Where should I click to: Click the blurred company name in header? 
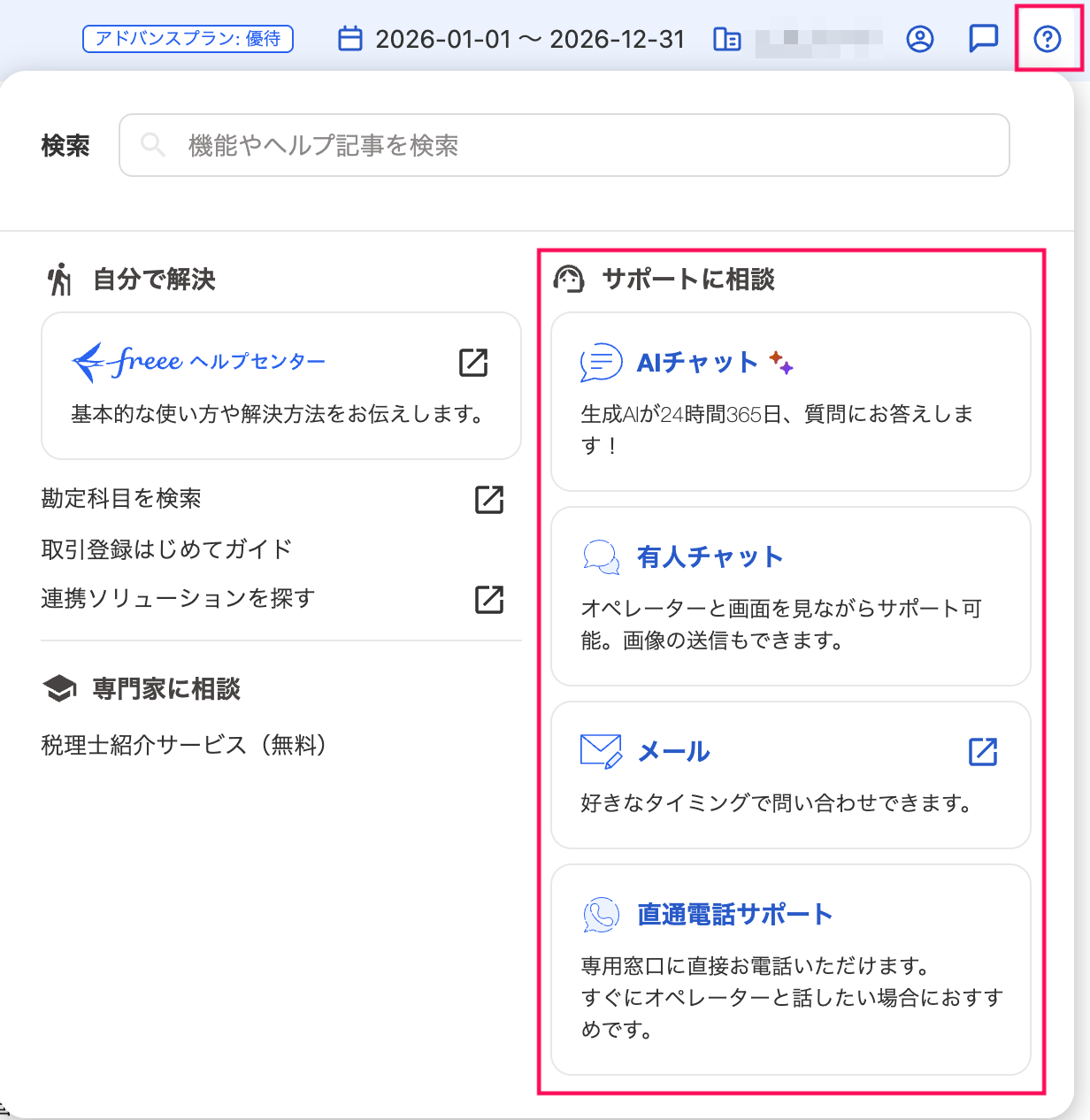click(820, 39)
